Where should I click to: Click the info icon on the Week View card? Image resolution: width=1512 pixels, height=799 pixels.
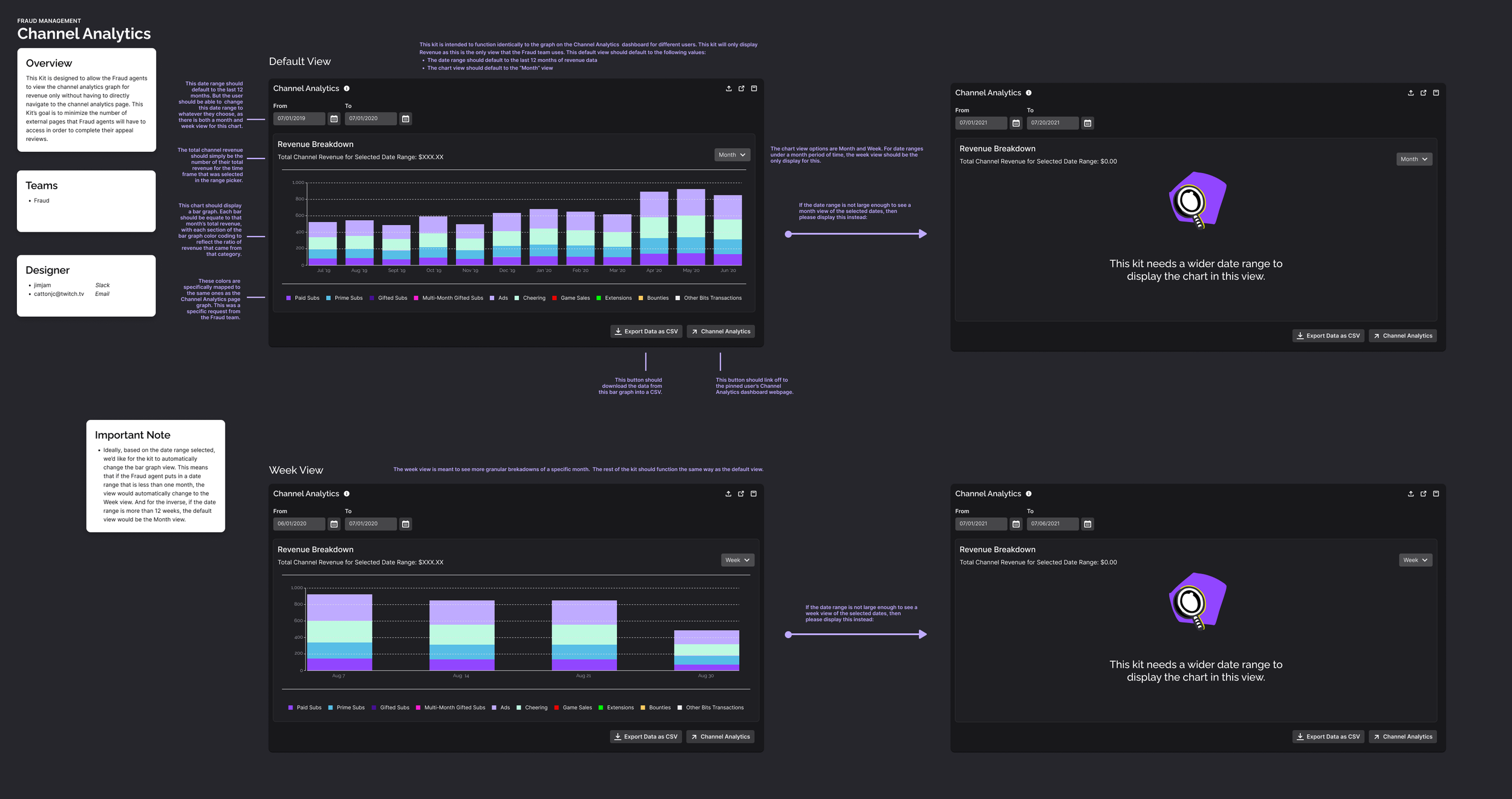[x=347, y=494]
